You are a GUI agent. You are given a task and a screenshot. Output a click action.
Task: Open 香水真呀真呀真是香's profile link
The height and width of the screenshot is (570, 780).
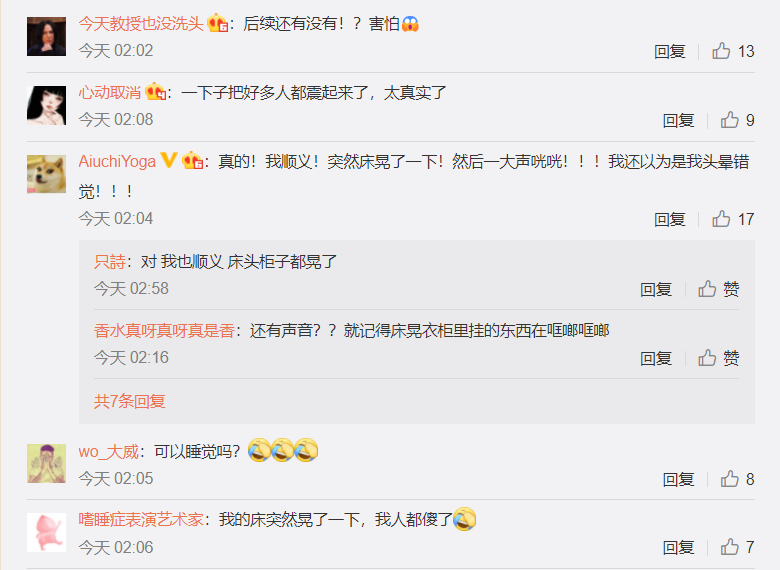(164, 331)
